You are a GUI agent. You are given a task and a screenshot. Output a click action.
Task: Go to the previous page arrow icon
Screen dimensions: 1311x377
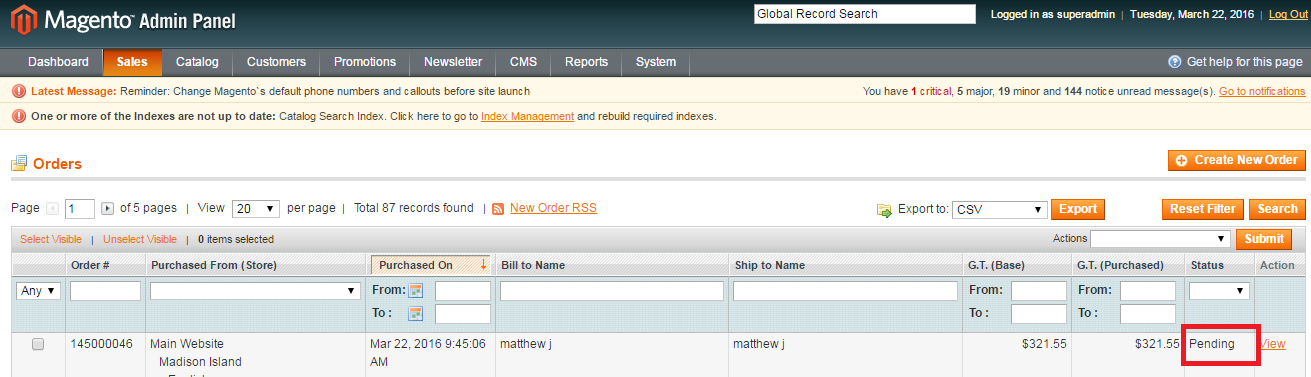52,209
